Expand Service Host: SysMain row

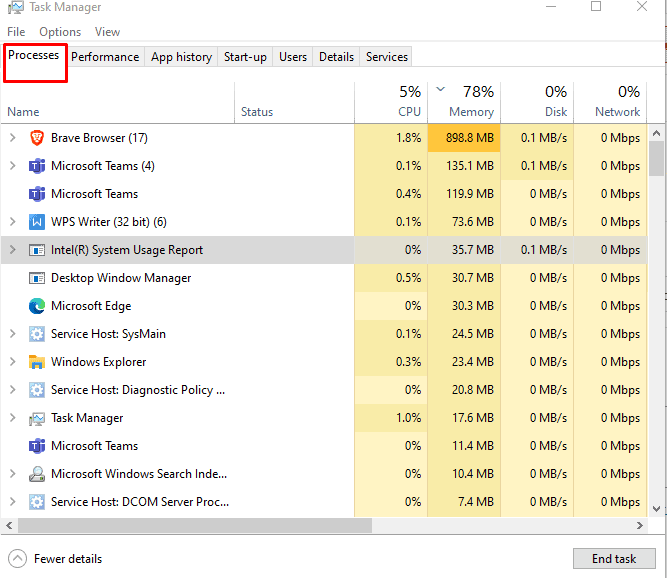(x=12, y=334)
